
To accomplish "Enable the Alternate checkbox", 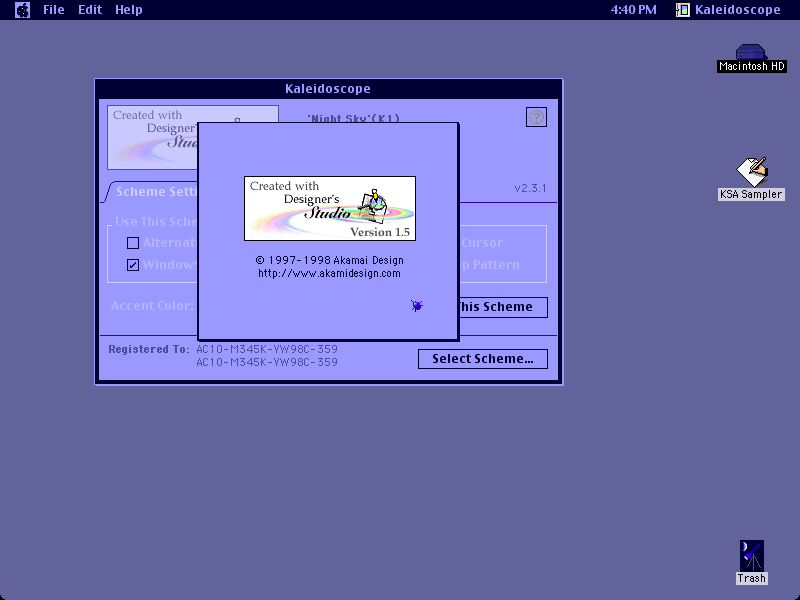I will (x=133, y=243).
